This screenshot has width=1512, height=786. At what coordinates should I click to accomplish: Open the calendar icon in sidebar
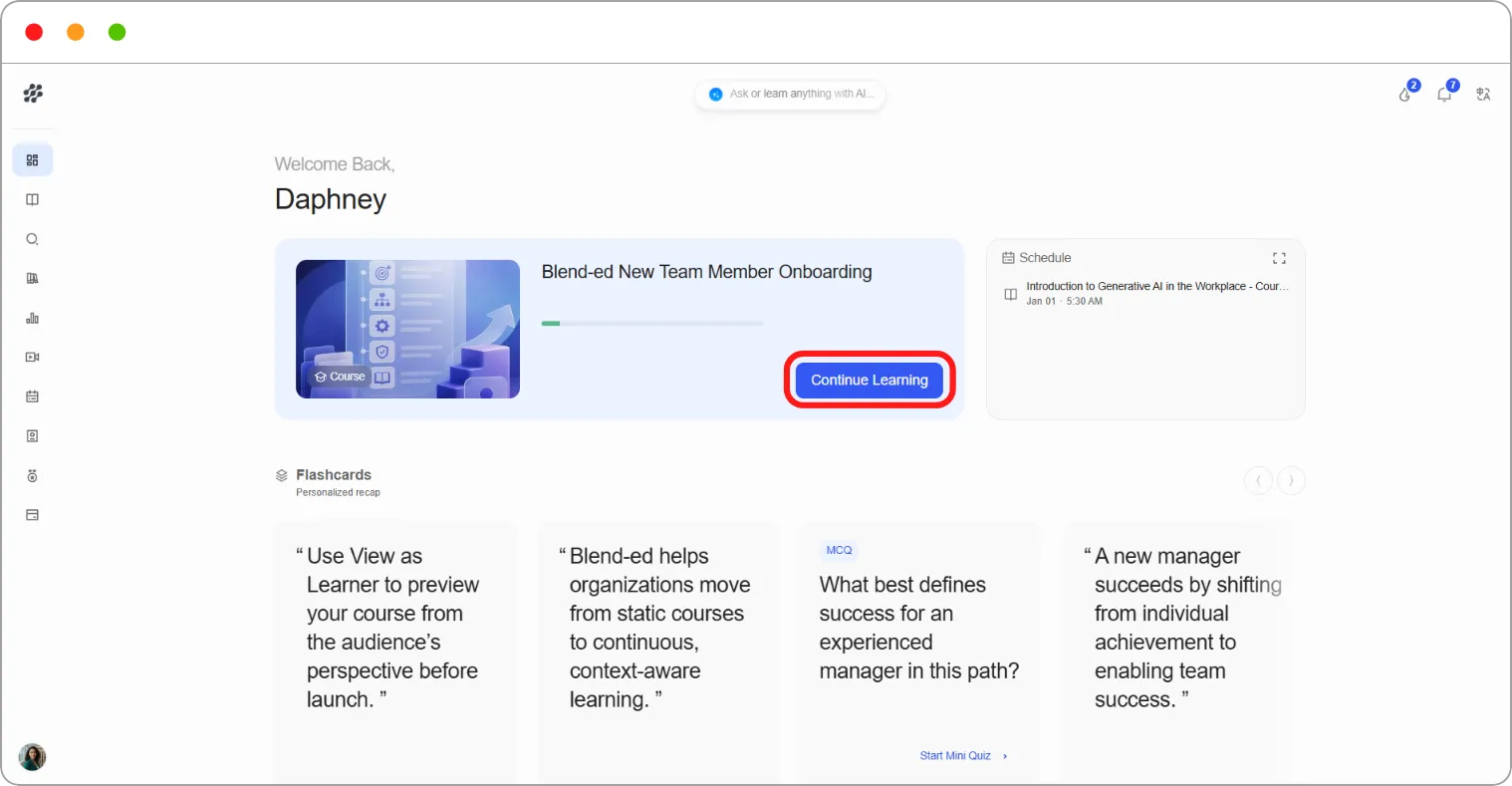coord(32,396)
